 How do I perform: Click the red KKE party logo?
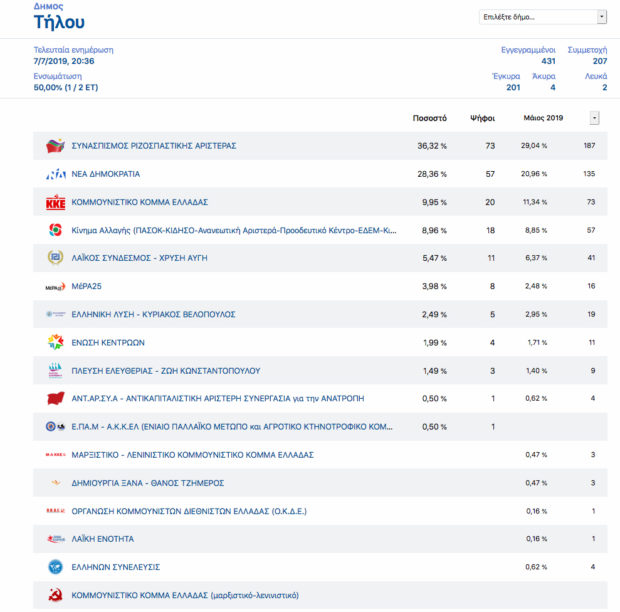[55, 202]
